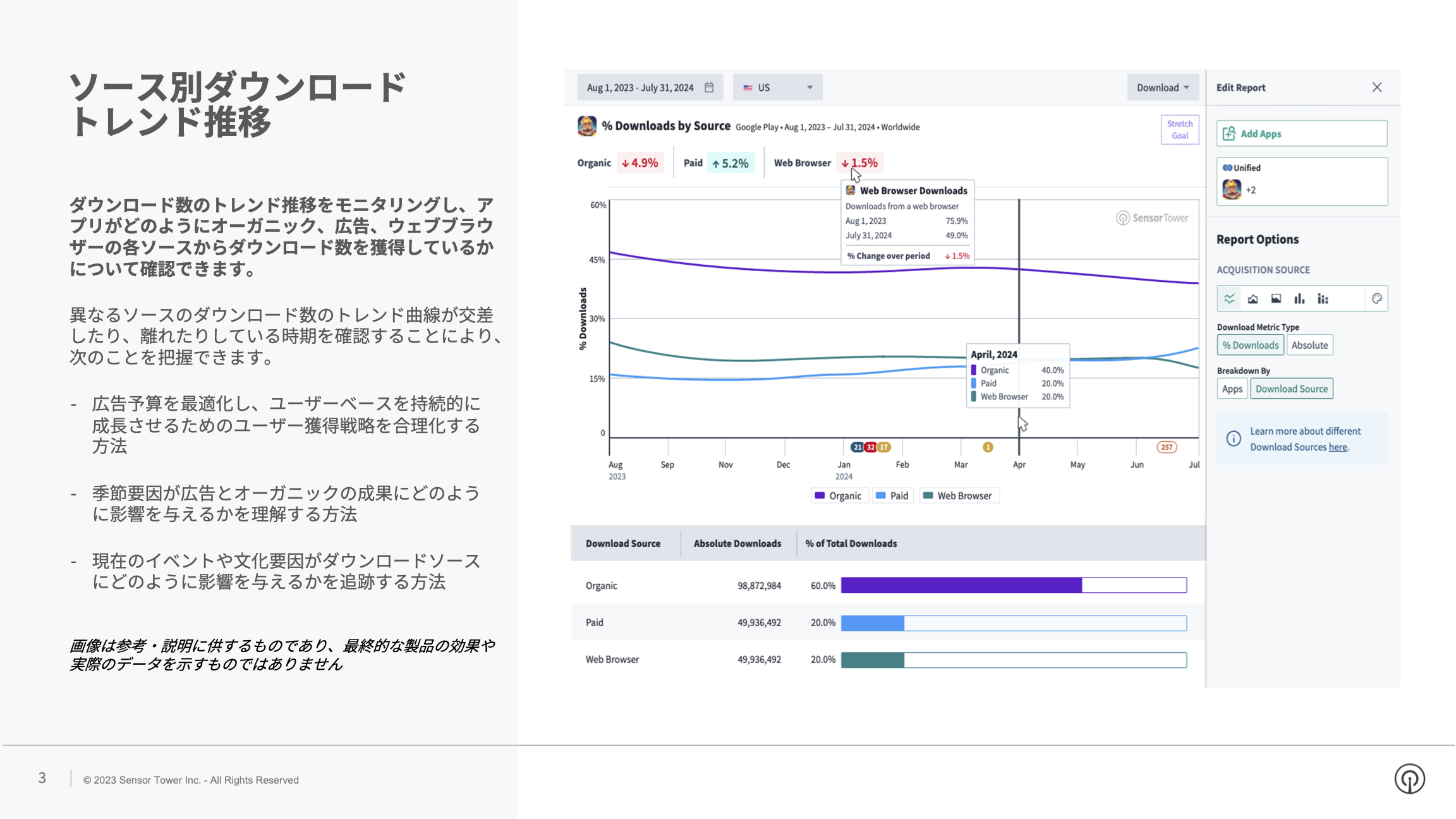The height and width of the screenshot is (819, 1456).
Task: Open the Download Sources 'here' link
Action: [x=1337, y=447]
